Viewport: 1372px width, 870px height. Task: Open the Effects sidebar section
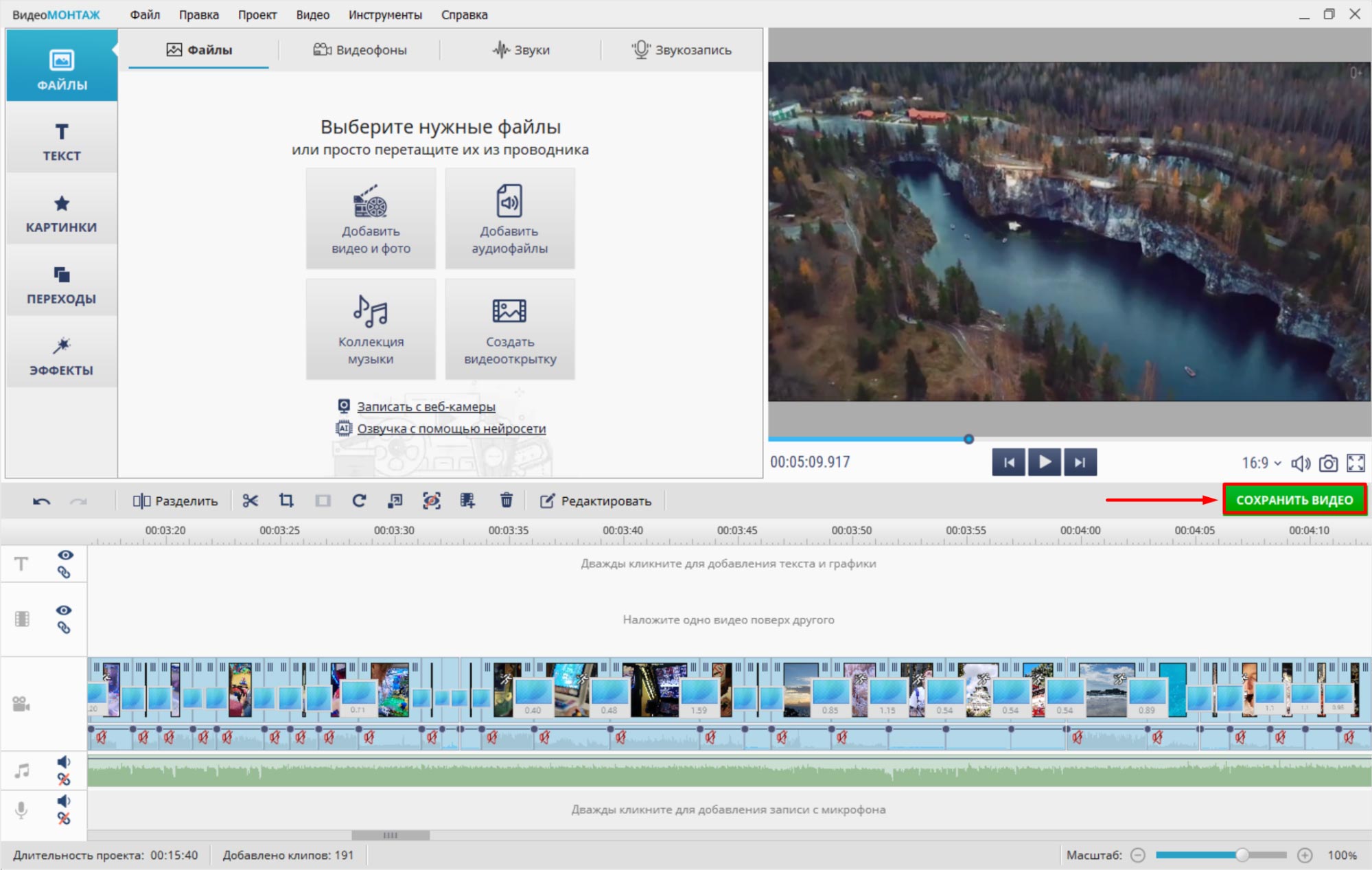point(62,356)
